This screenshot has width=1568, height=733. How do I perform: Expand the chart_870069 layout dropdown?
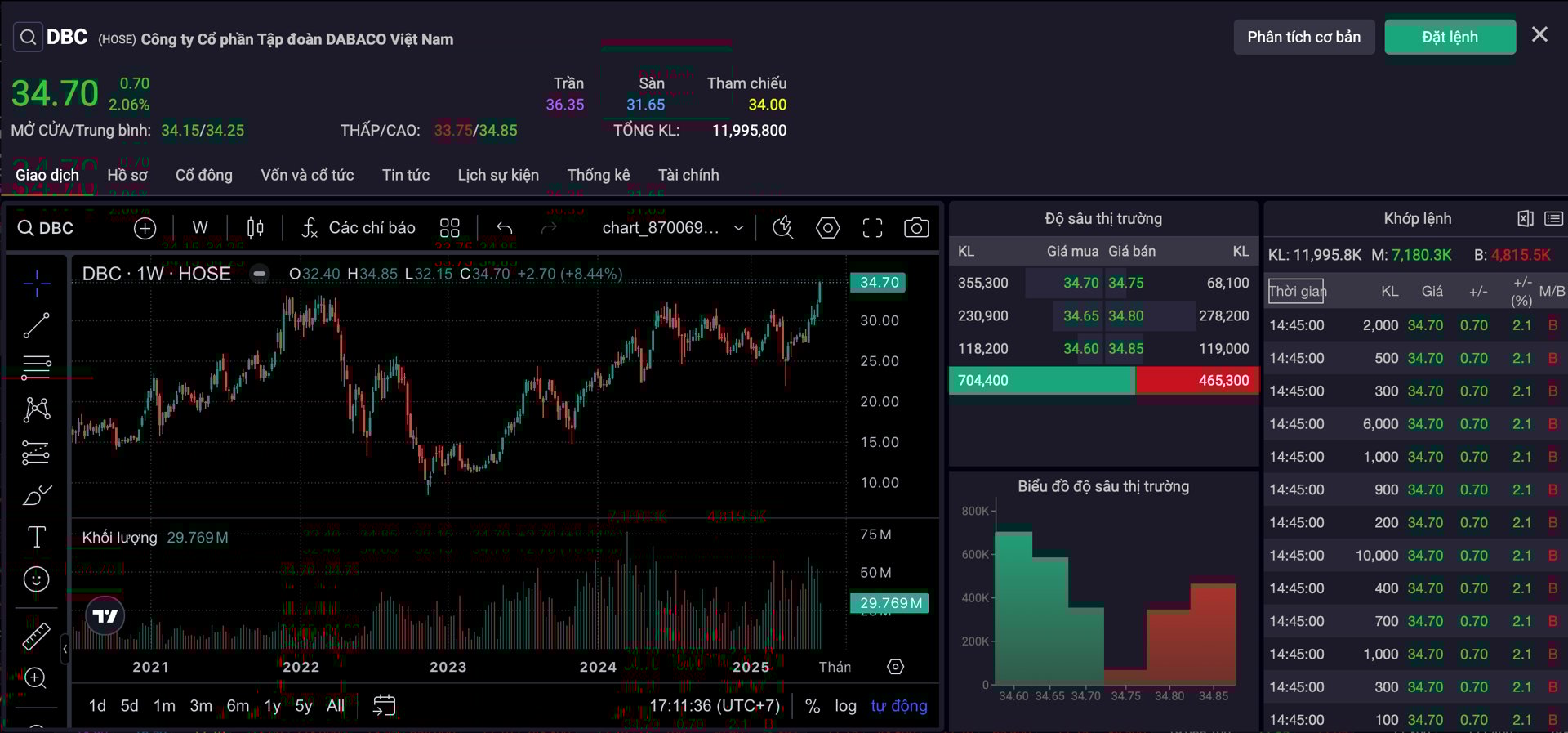(x=738, y=228)
